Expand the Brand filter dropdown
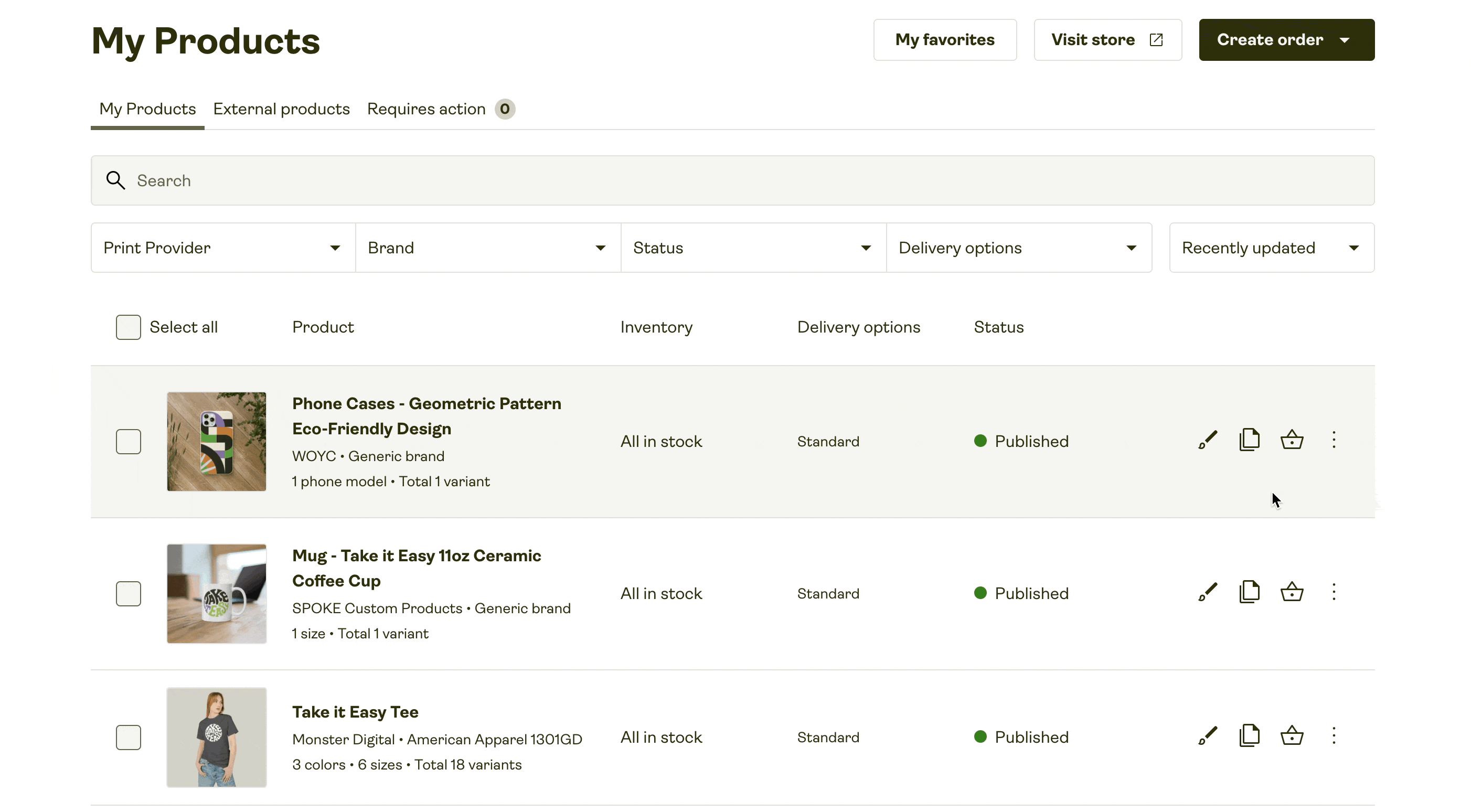Image resolution: width=1471 pixels, height=812 pixels. click(488, 247)
